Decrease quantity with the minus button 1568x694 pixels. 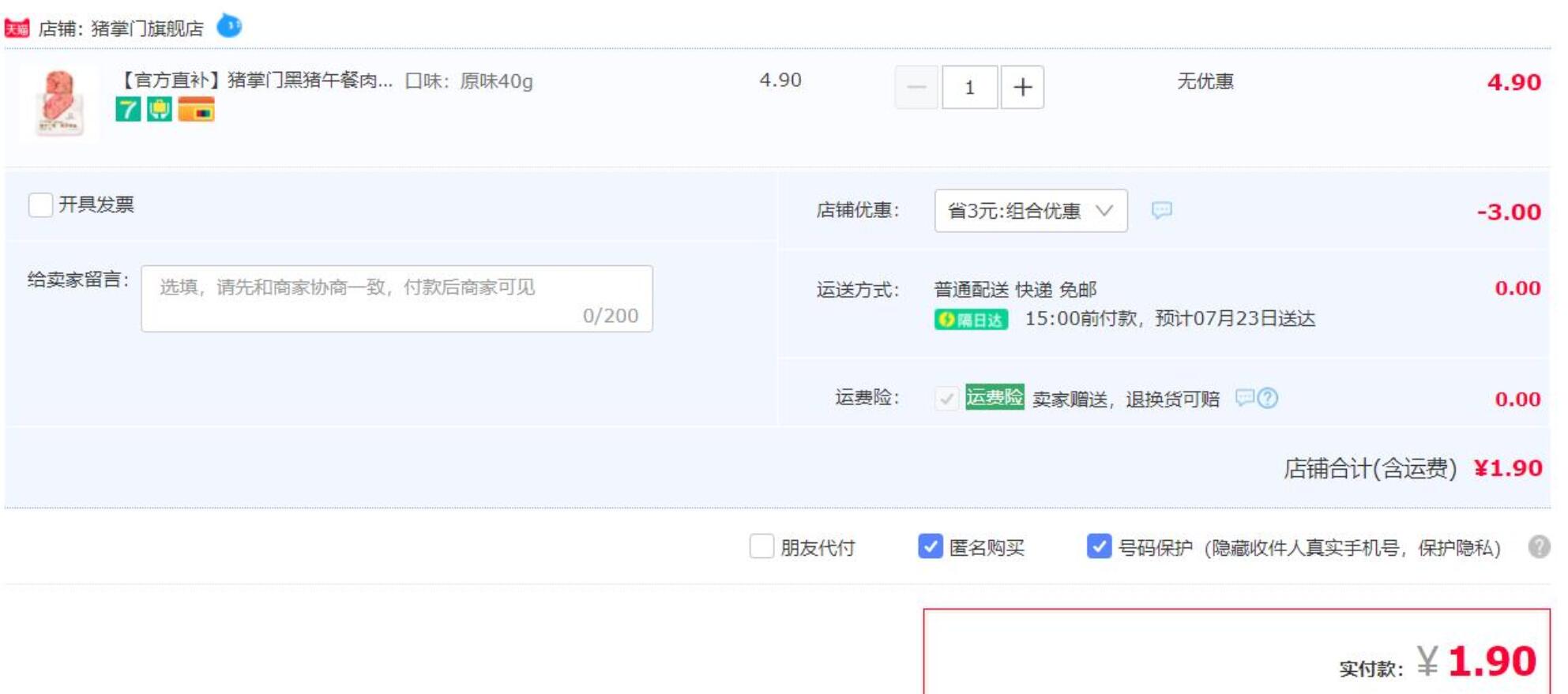[x=916, y=87]
